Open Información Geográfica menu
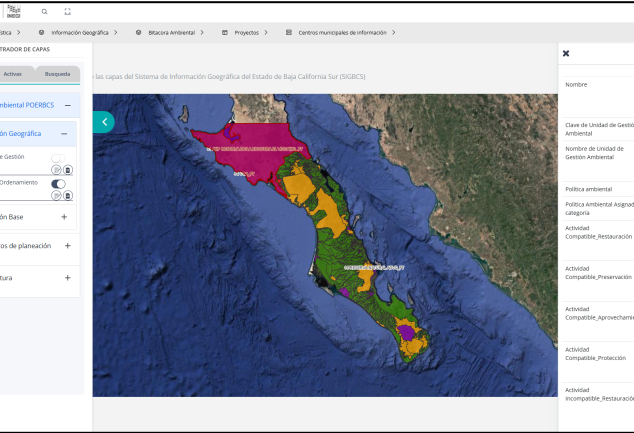The width and height of the screenshot is (634, 433). click(x=80, y=33)
